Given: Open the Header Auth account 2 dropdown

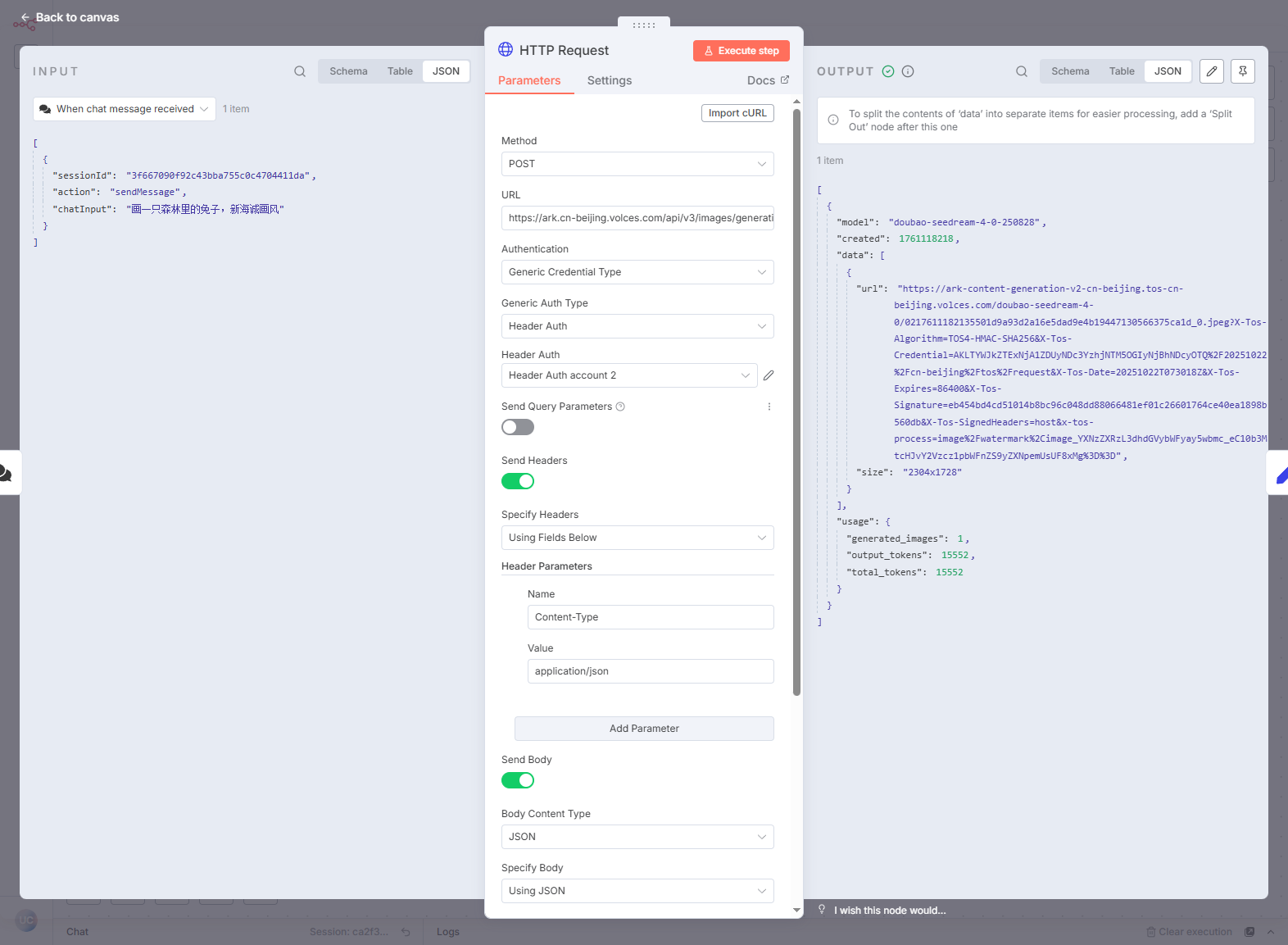Looking at the screenshot, I should click(629, 375).
